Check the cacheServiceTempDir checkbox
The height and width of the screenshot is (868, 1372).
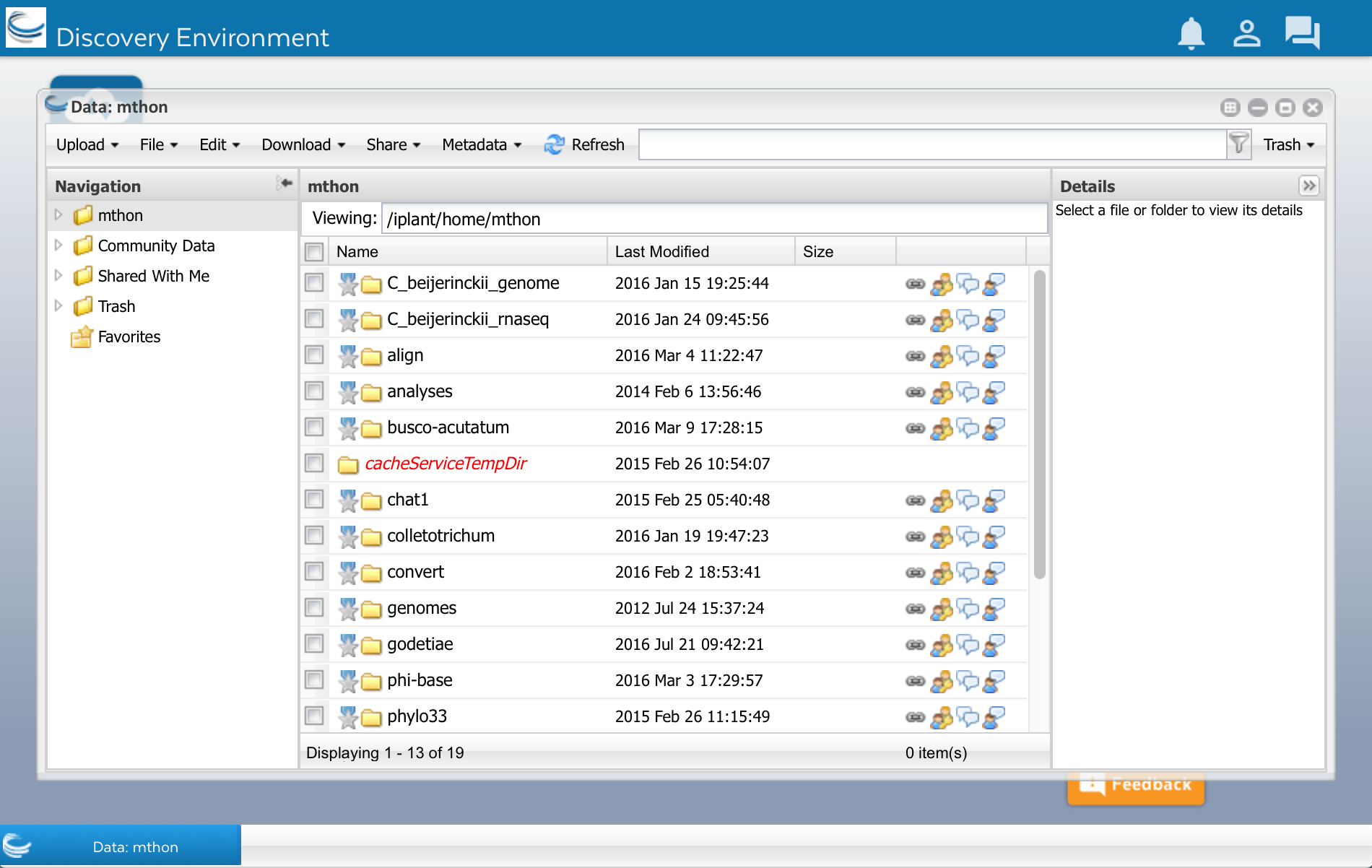(314, 463)
